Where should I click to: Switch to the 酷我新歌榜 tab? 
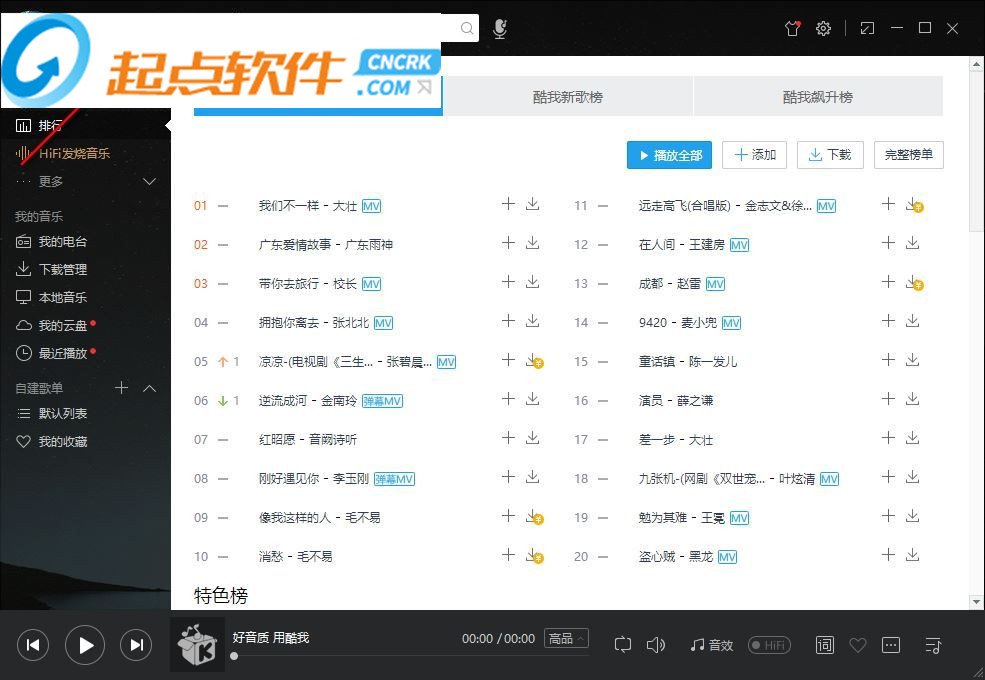[x=567, y=97]
